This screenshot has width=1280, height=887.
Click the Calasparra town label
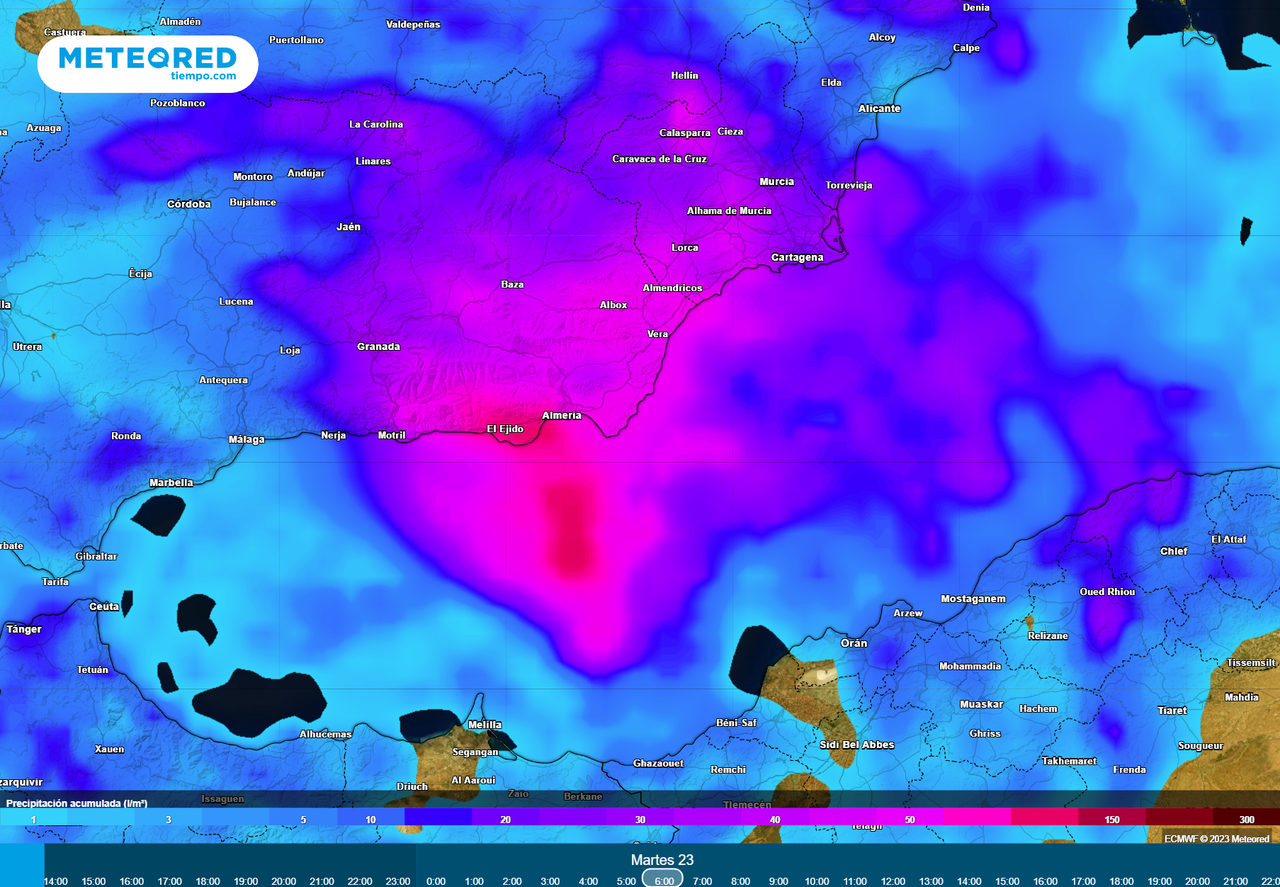point(685,133)
